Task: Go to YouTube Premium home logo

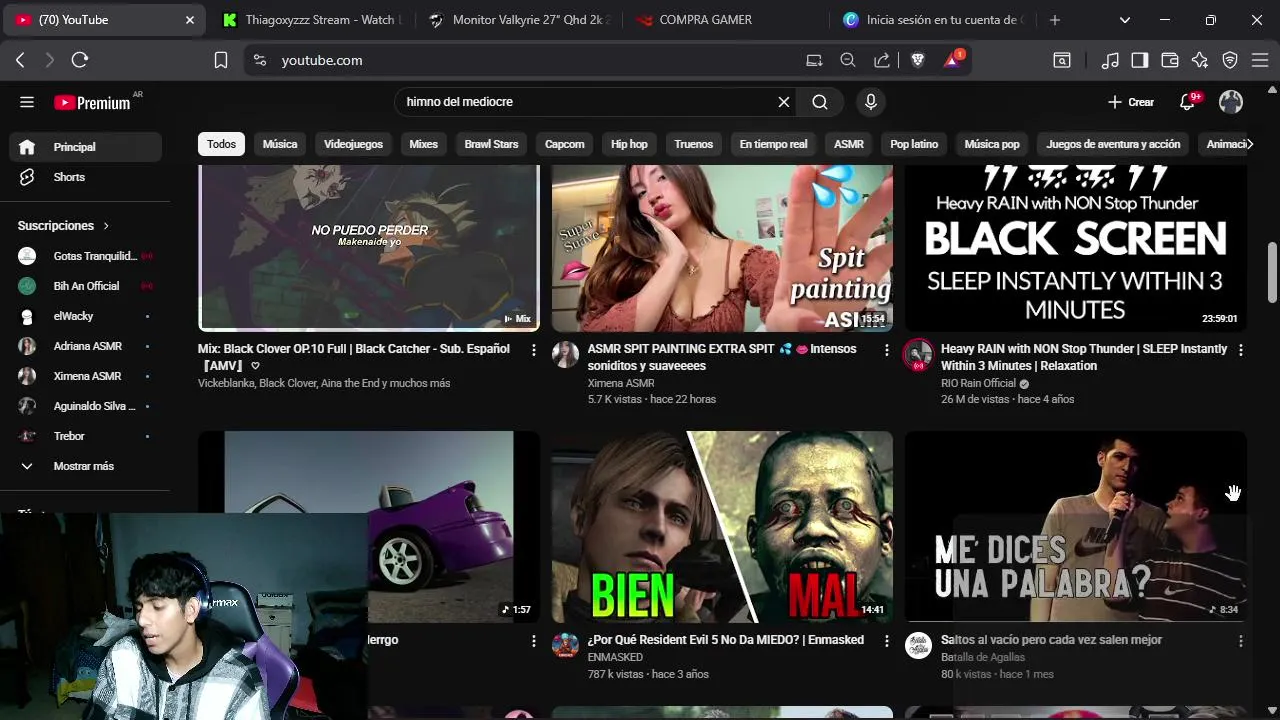Action: [92, 102]
